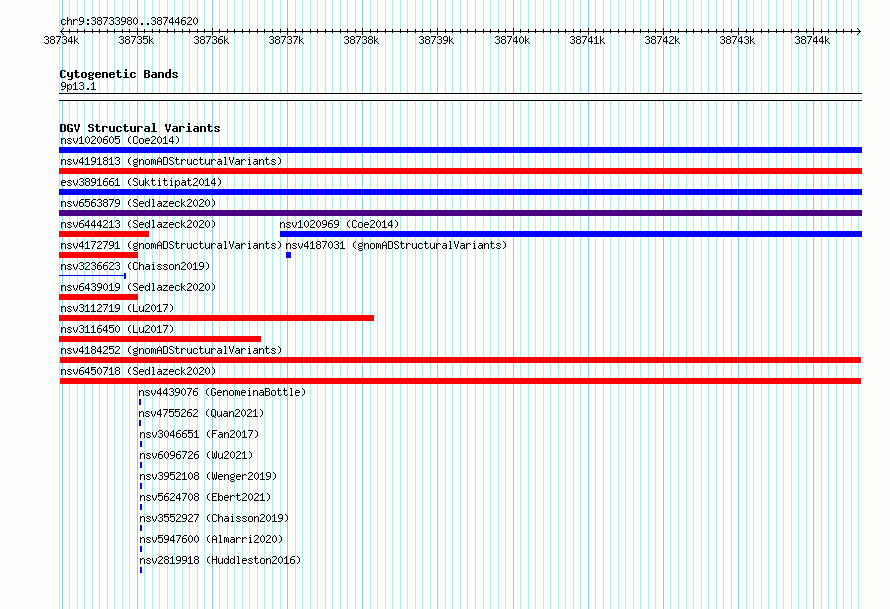
Task: Click the chr9:38733980..38744620 coordinate label
Action: pyautogui.click(x=129, y=21)
